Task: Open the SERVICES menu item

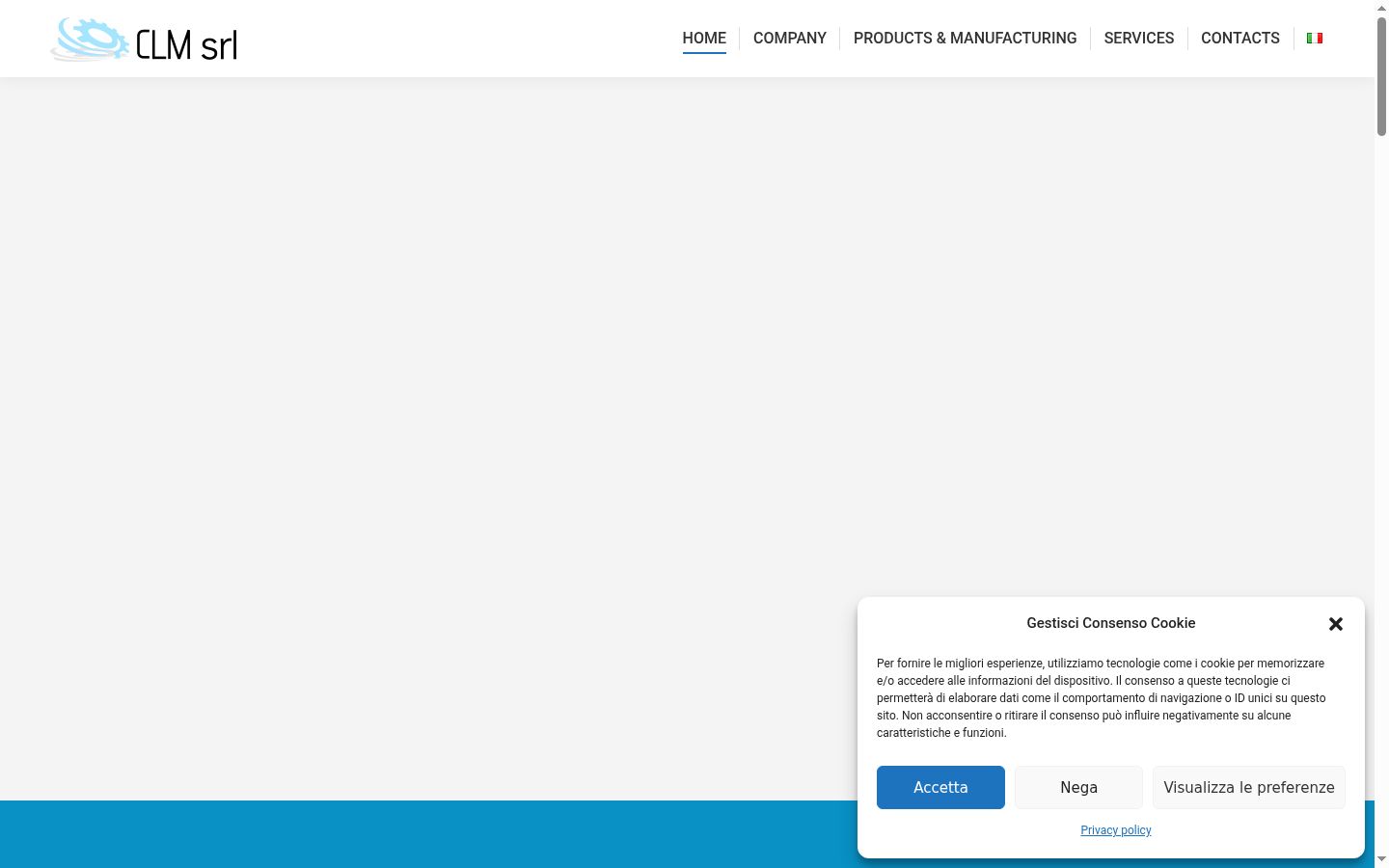Action: pyautogui.click(x=1139, y=39)
